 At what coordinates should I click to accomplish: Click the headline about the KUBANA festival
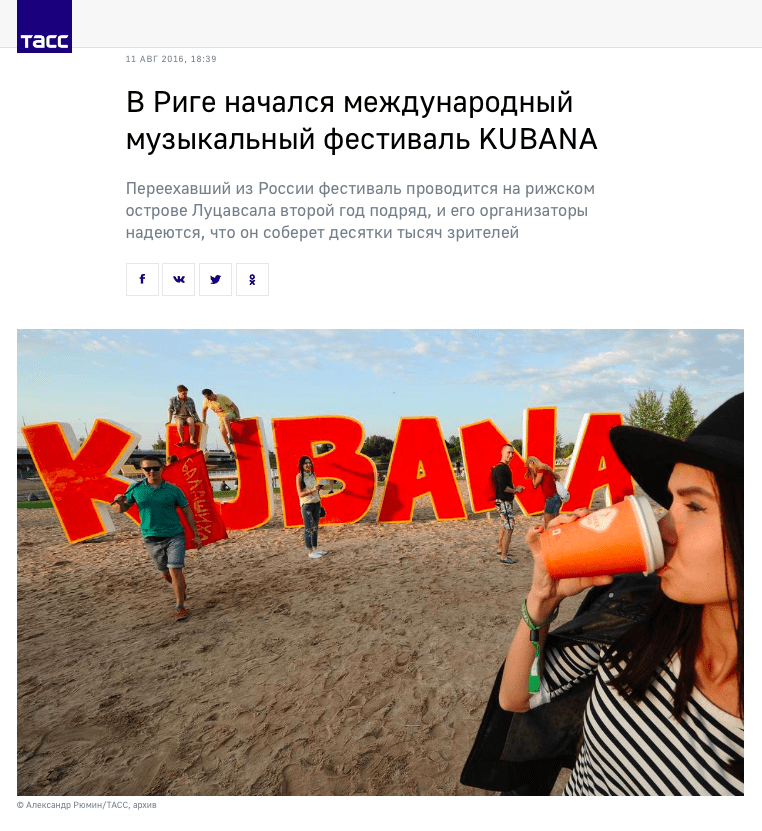[x=362, y=120]
